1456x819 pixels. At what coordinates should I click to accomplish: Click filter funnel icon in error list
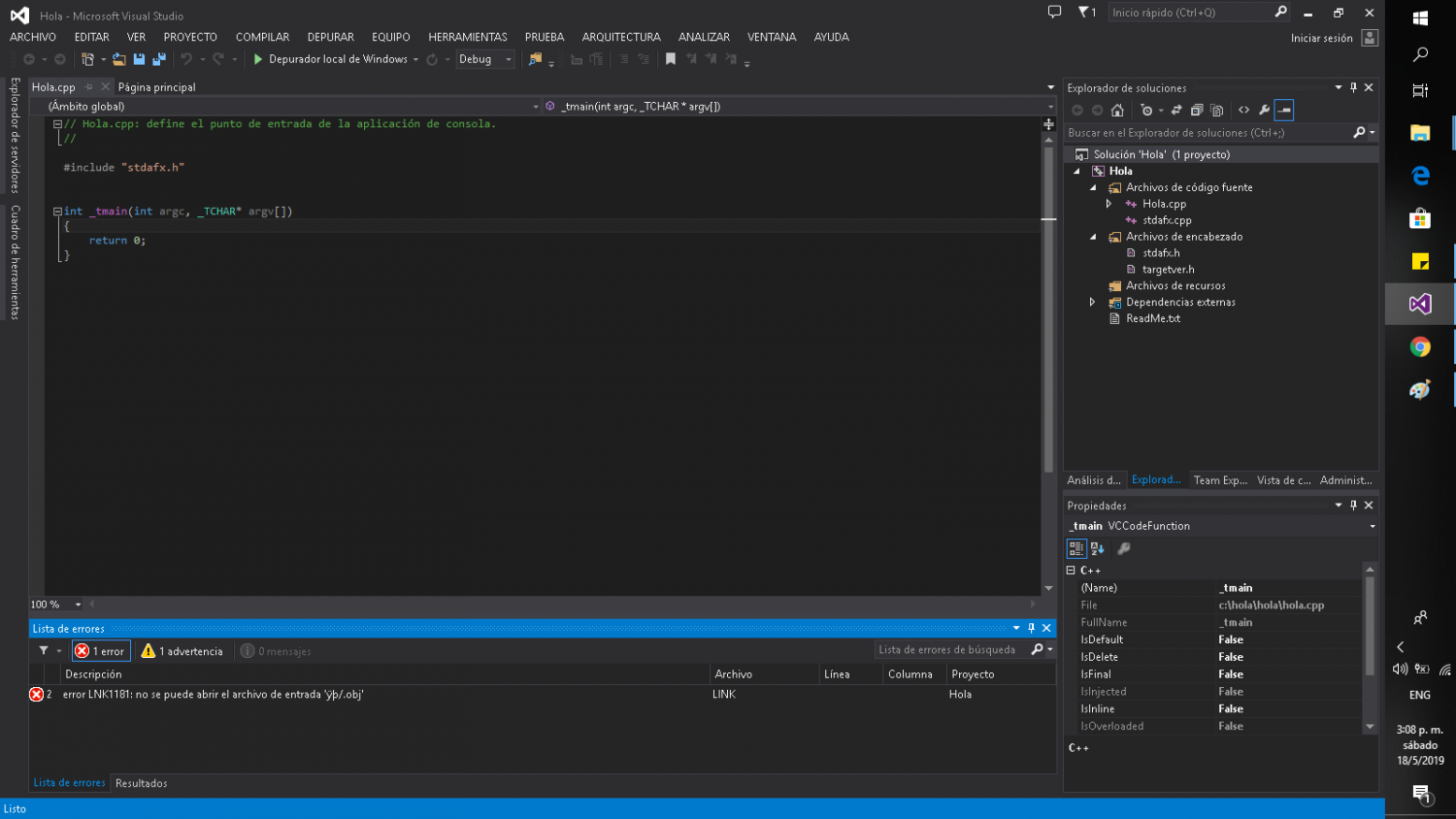click(44, 650)
